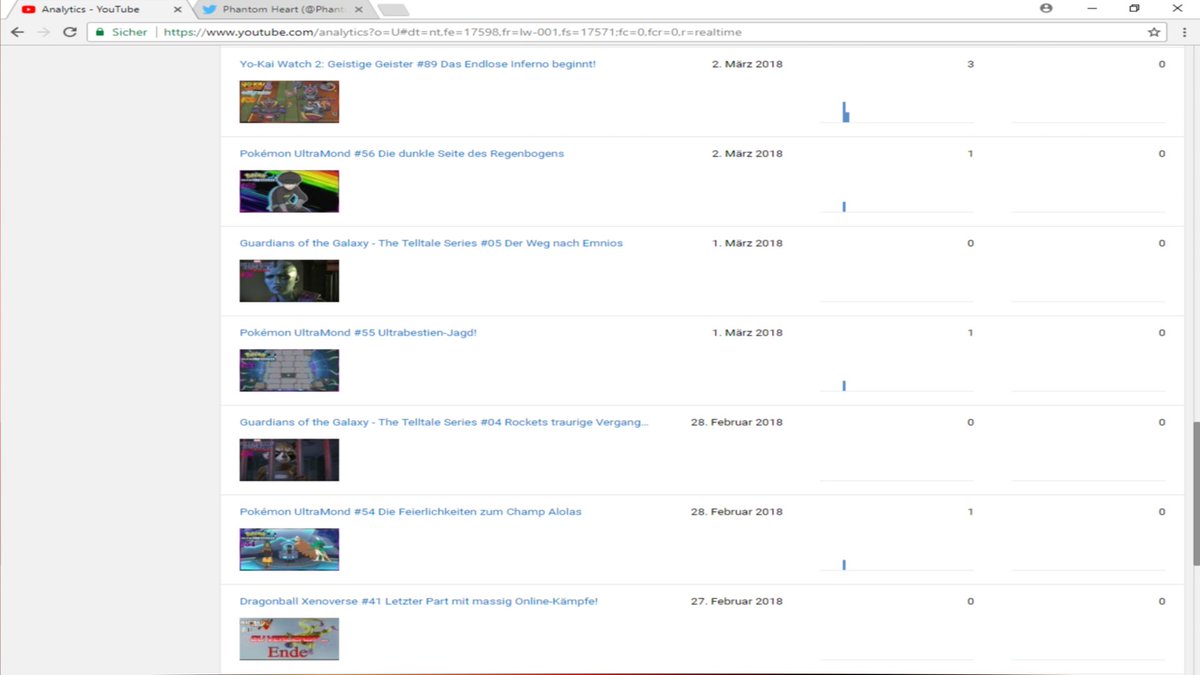This screenshot has width=1200, height=675.
Task: Open a new tab with the new-tab button
Action: [x=393, y=10]
